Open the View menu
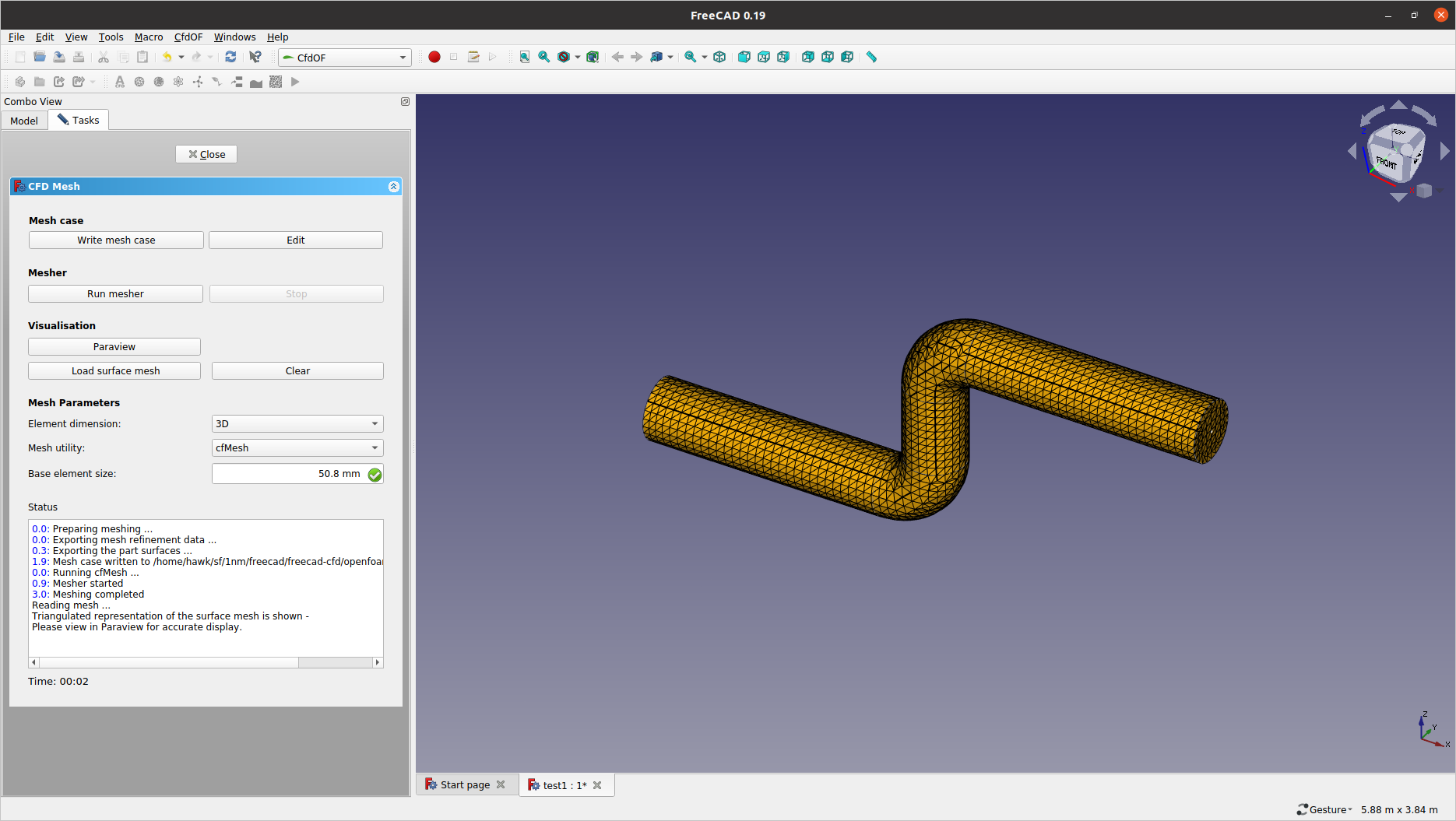 76,37
